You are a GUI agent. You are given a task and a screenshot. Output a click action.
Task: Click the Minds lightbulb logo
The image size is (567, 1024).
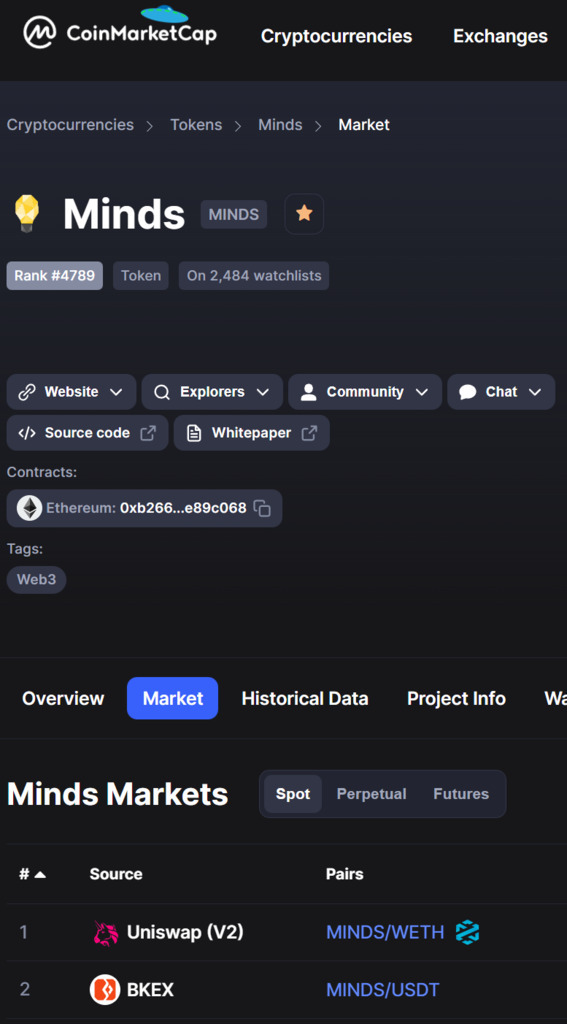[27, 214]
